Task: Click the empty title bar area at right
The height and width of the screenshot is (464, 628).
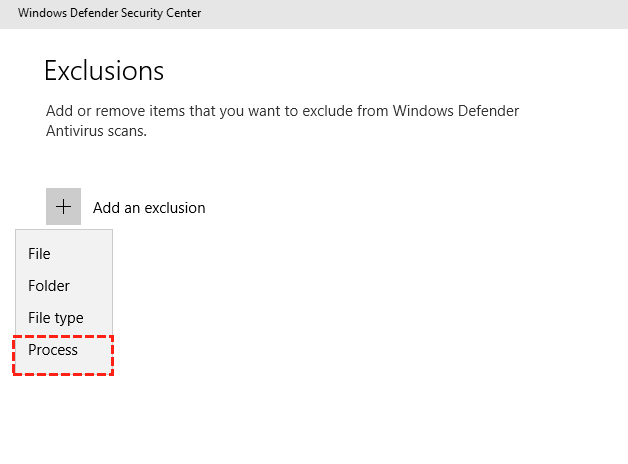Action: click(450, 13)
